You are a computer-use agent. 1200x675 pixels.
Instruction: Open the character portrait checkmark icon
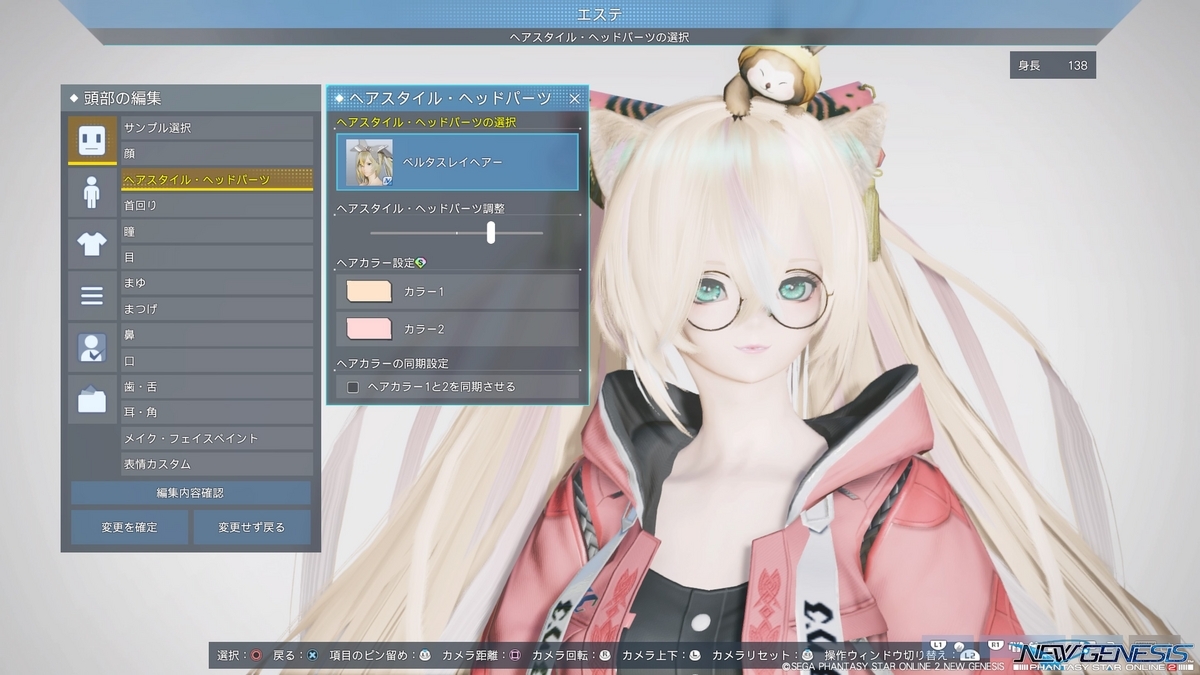(x=92, y=348)
